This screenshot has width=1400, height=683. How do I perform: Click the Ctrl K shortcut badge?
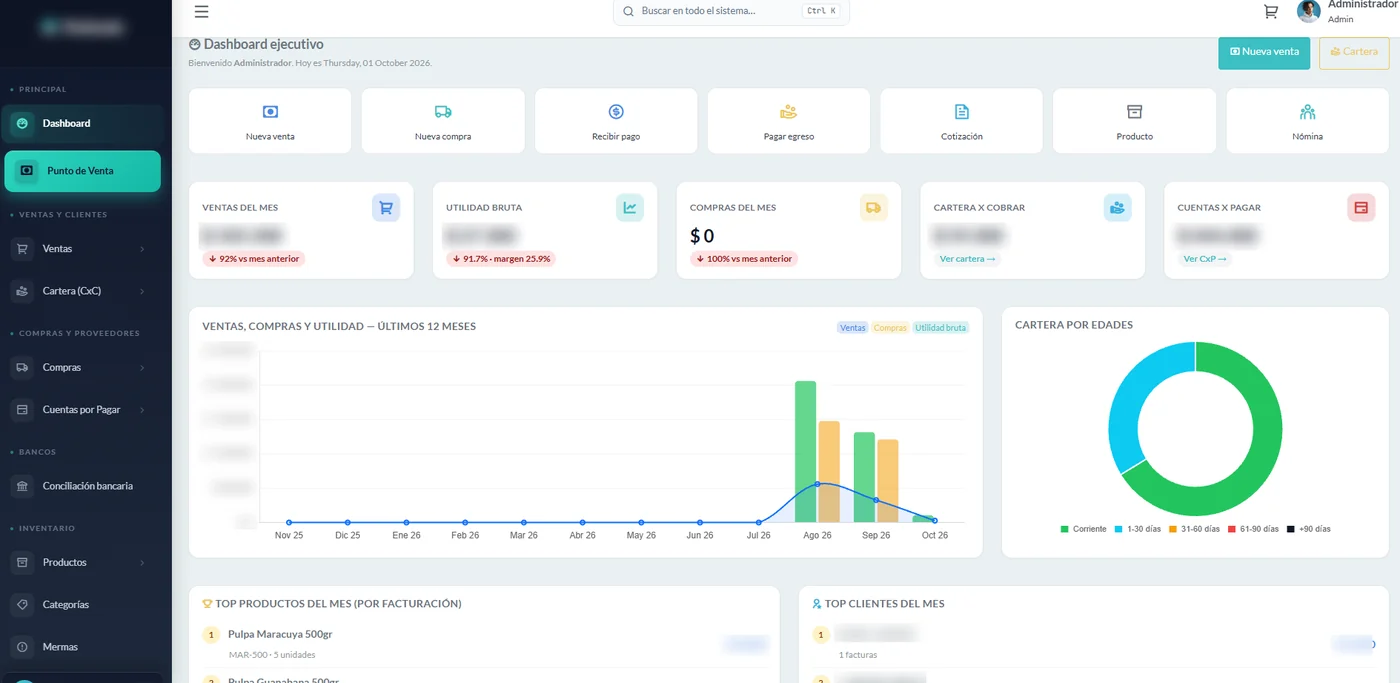(821, 12)
